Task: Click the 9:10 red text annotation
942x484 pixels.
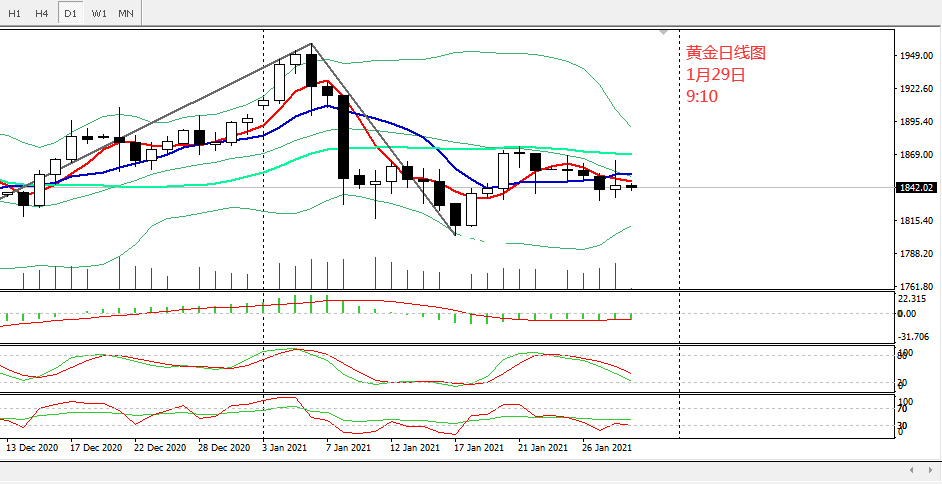Action: point(702,96)
